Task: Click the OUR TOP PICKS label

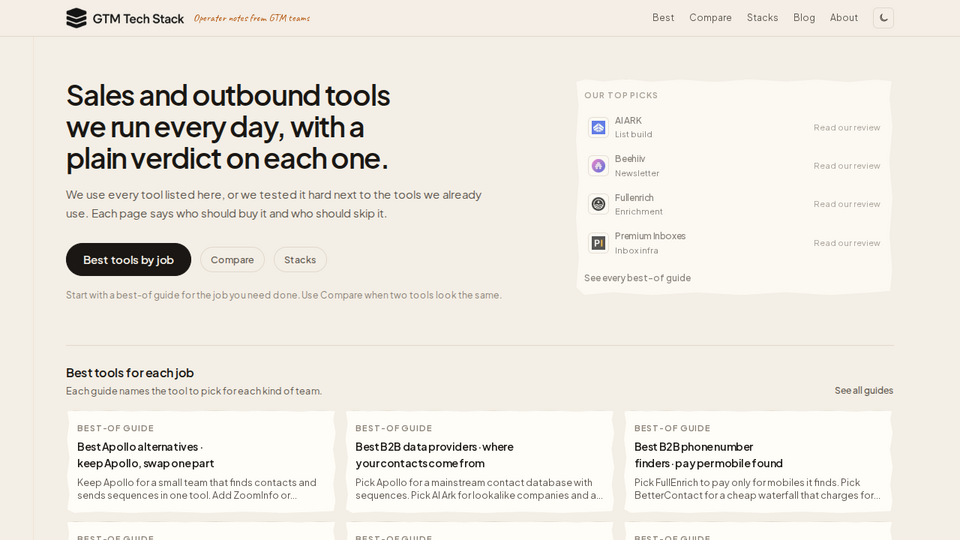Action: [x=621, y=96]
